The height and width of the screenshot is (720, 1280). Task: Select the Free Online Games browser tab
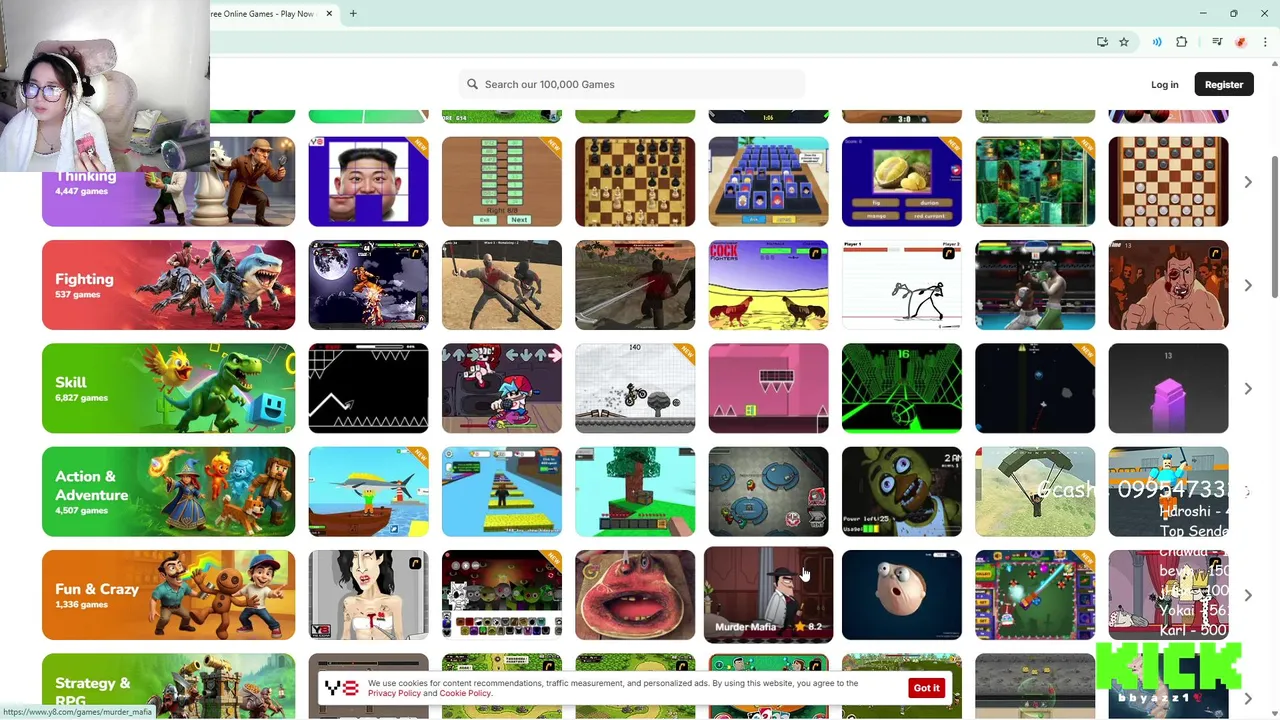click(270, 14)
